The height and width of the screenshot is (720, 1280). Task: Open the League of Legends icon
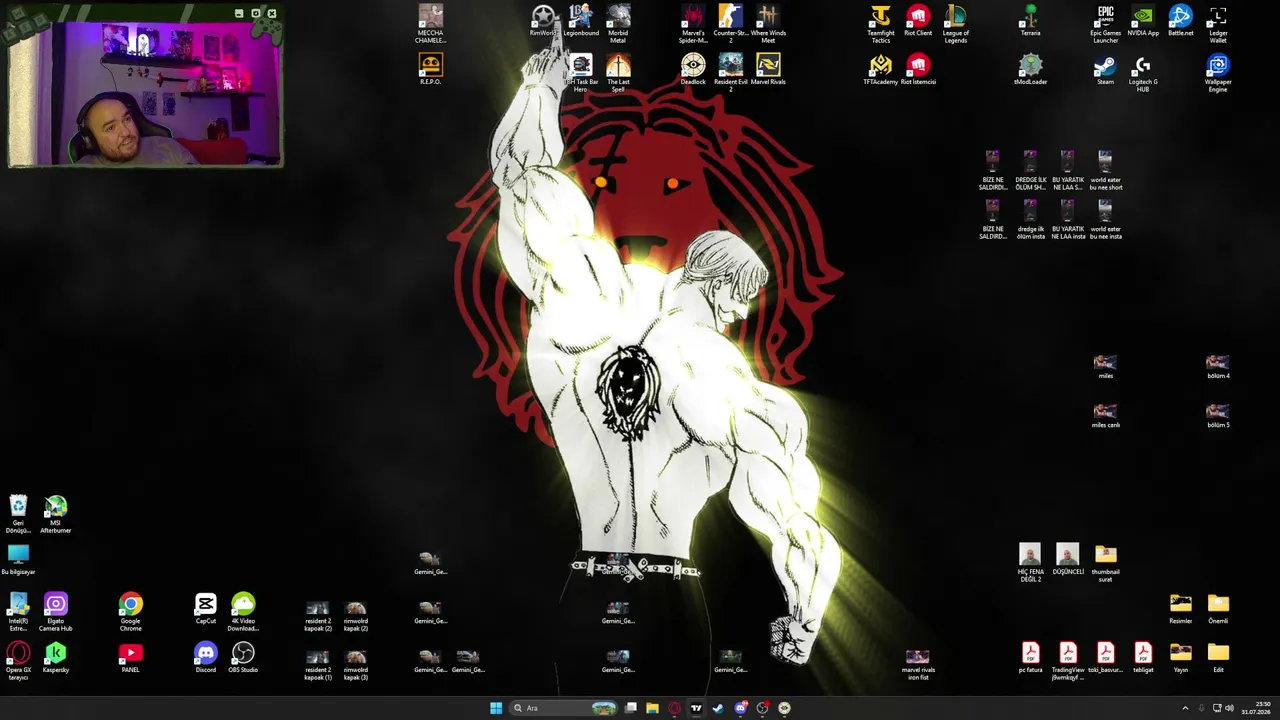click(x=955, y=24)
